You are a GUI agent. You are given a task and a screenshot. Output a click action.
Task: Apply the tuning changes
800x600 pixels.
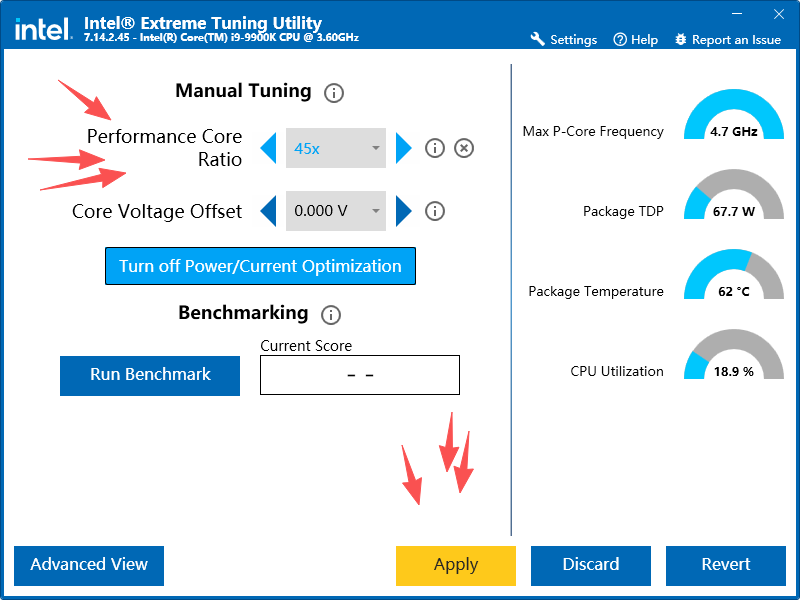[456, 565]
